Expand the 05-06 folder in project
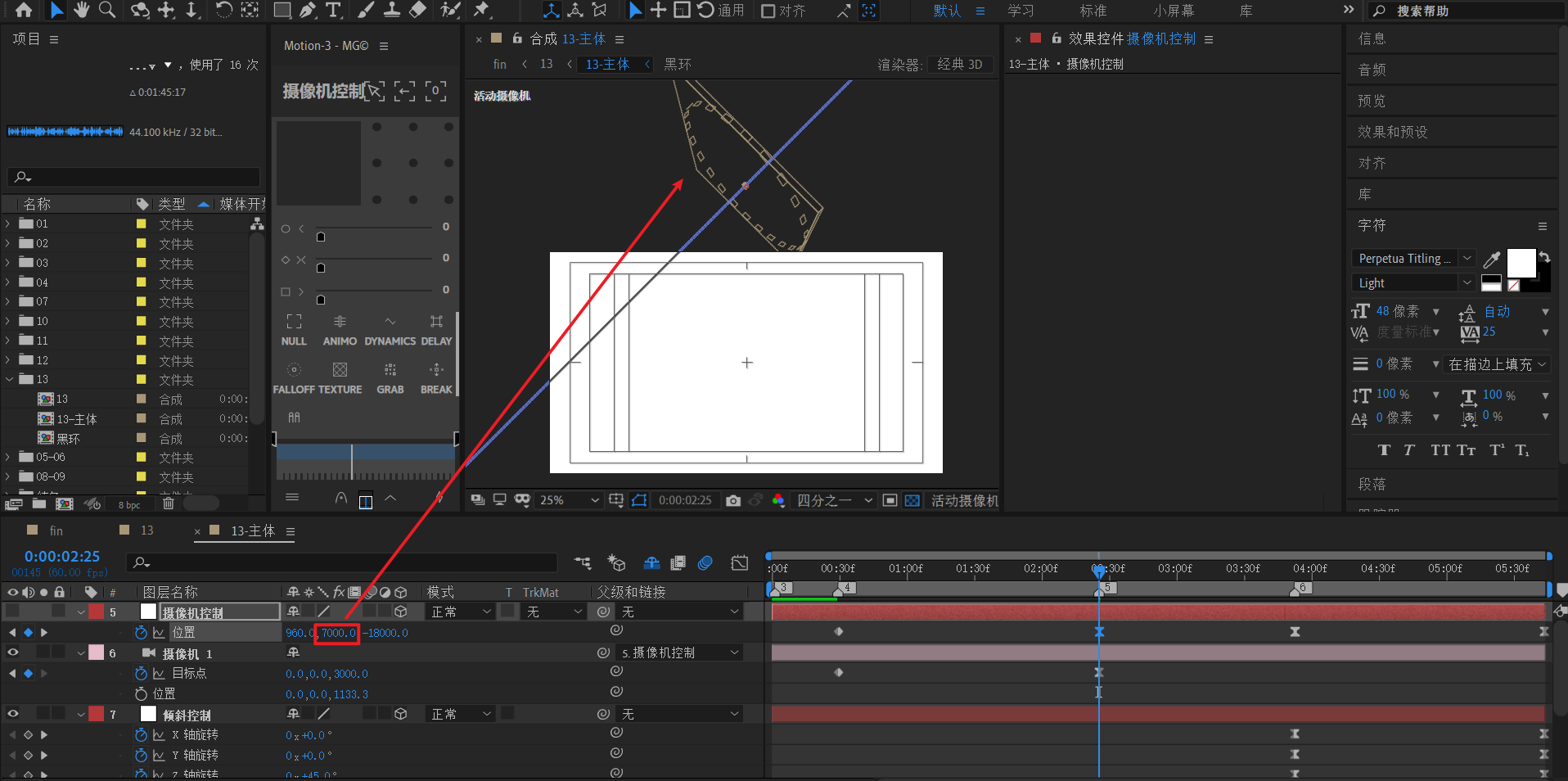The image size is (1568, 781). (x=8, y=457)
